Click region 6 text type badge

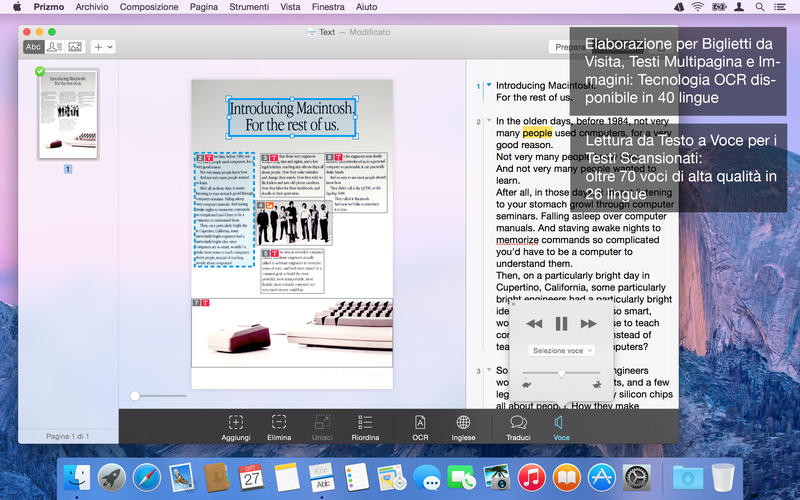(x=338, y=158)
